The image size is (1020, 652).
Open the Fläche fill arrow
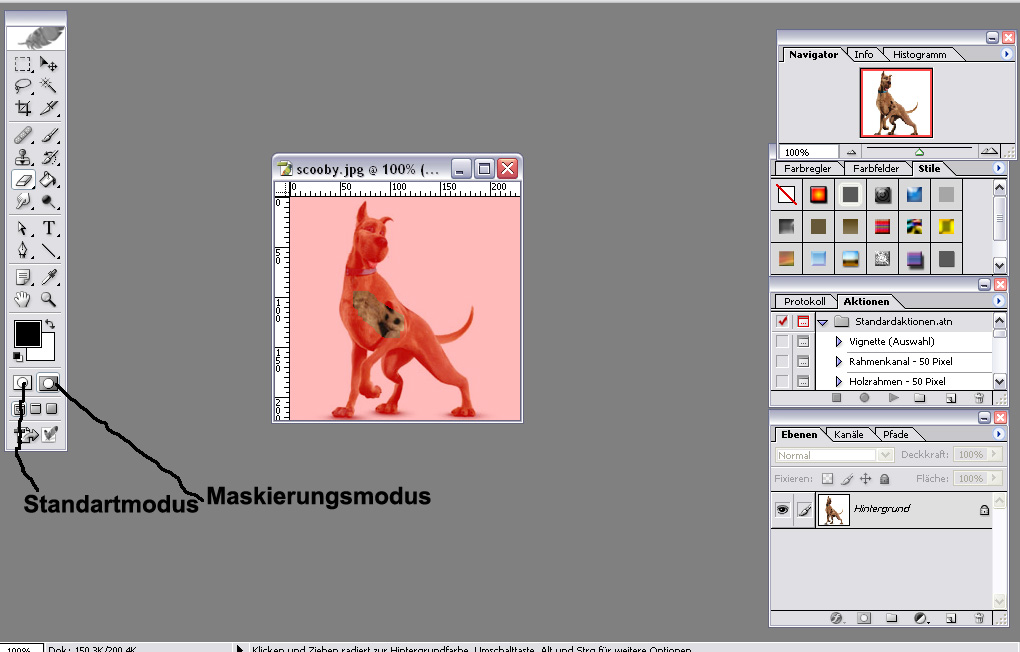tap(994, 478)
